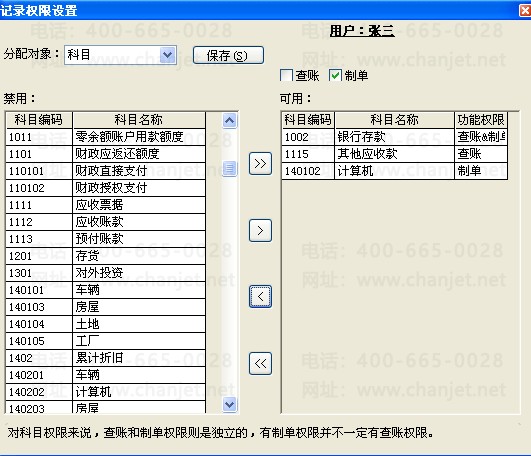Click the disabled list scrollbar thumb
The width and height of the screenshot is (531, 456).
(230, 169)
